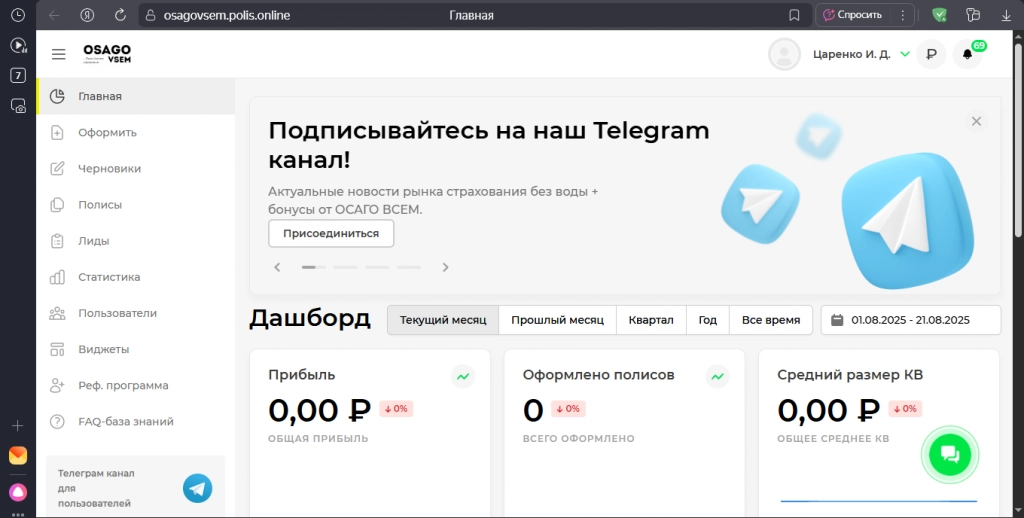Image resolution: width=1024 pixels, height=518 pixels.
Task: Click the notification bell icon
Action: (x=967, y=55)
